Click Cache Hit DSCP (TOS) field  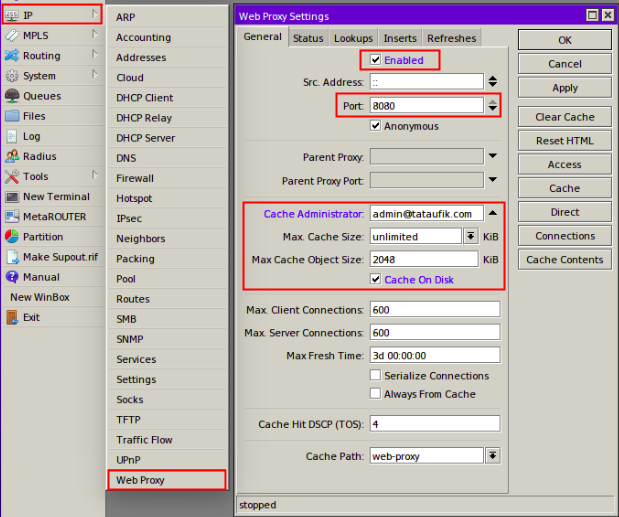435,424
